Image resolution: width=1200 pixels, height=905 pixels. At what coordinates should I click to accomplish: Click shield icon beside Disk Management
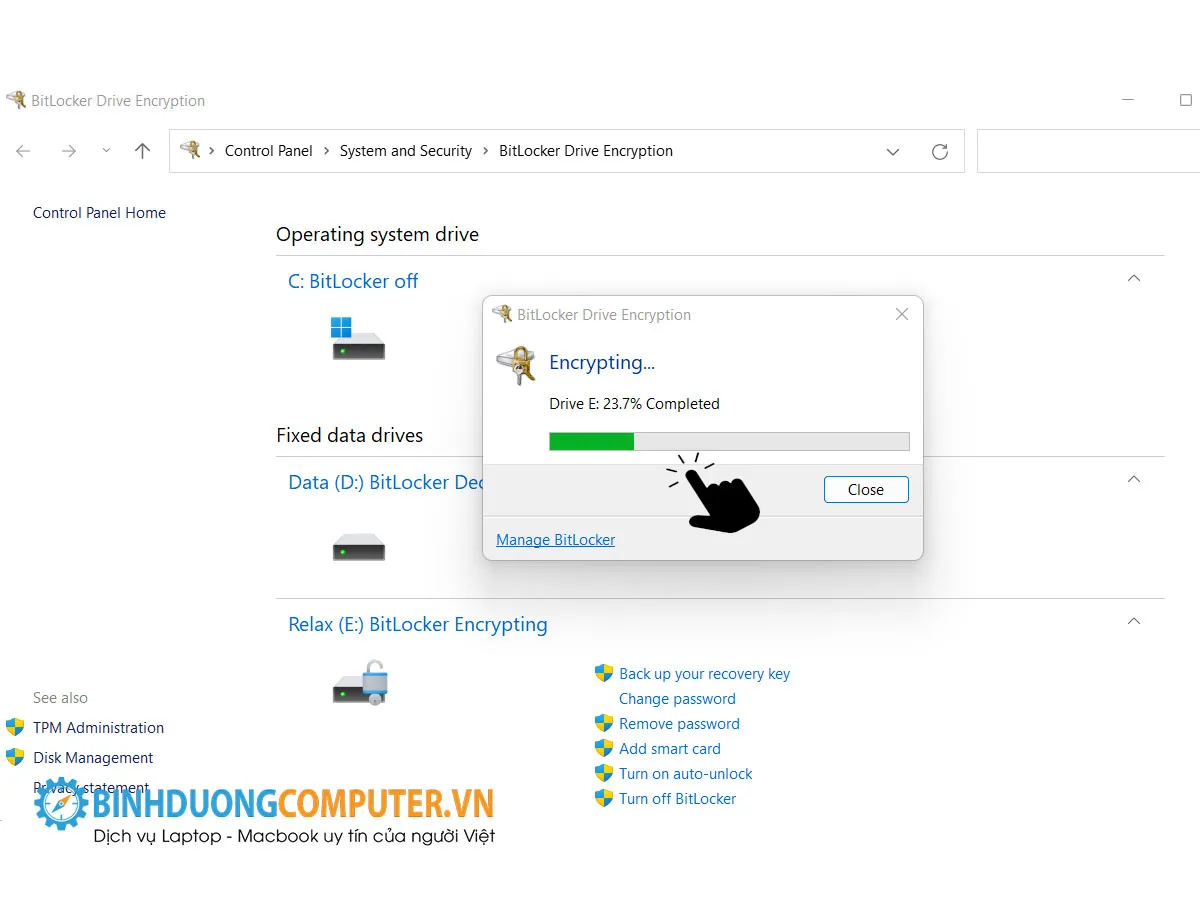tap(15, 757)
